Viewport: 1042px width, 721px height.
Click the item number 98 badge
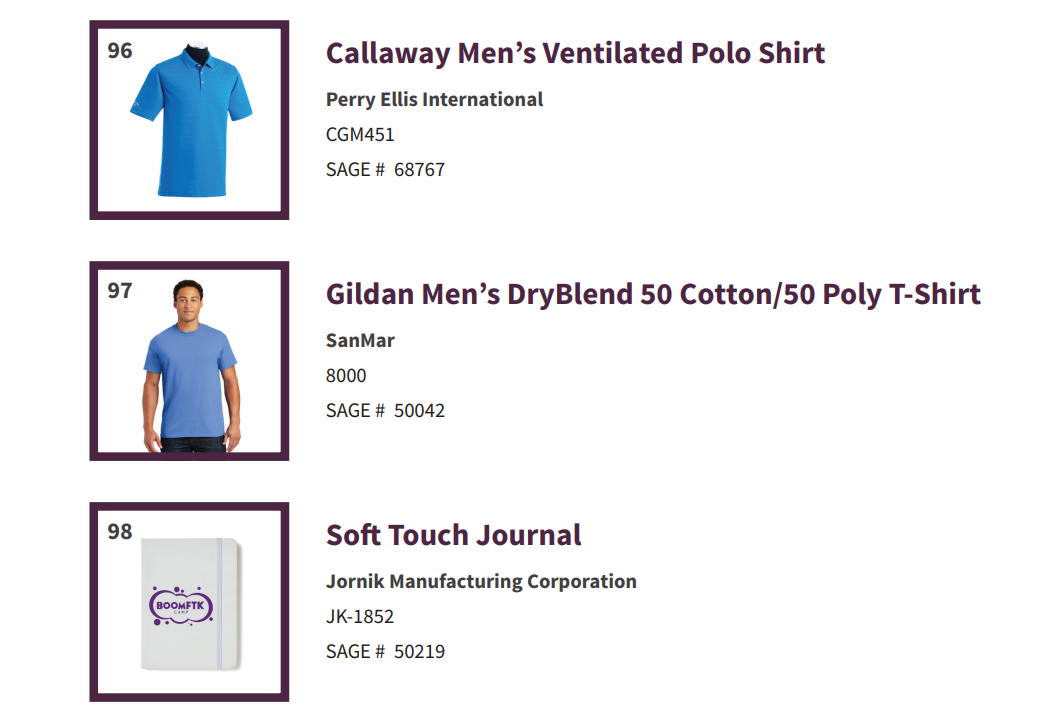120,532
